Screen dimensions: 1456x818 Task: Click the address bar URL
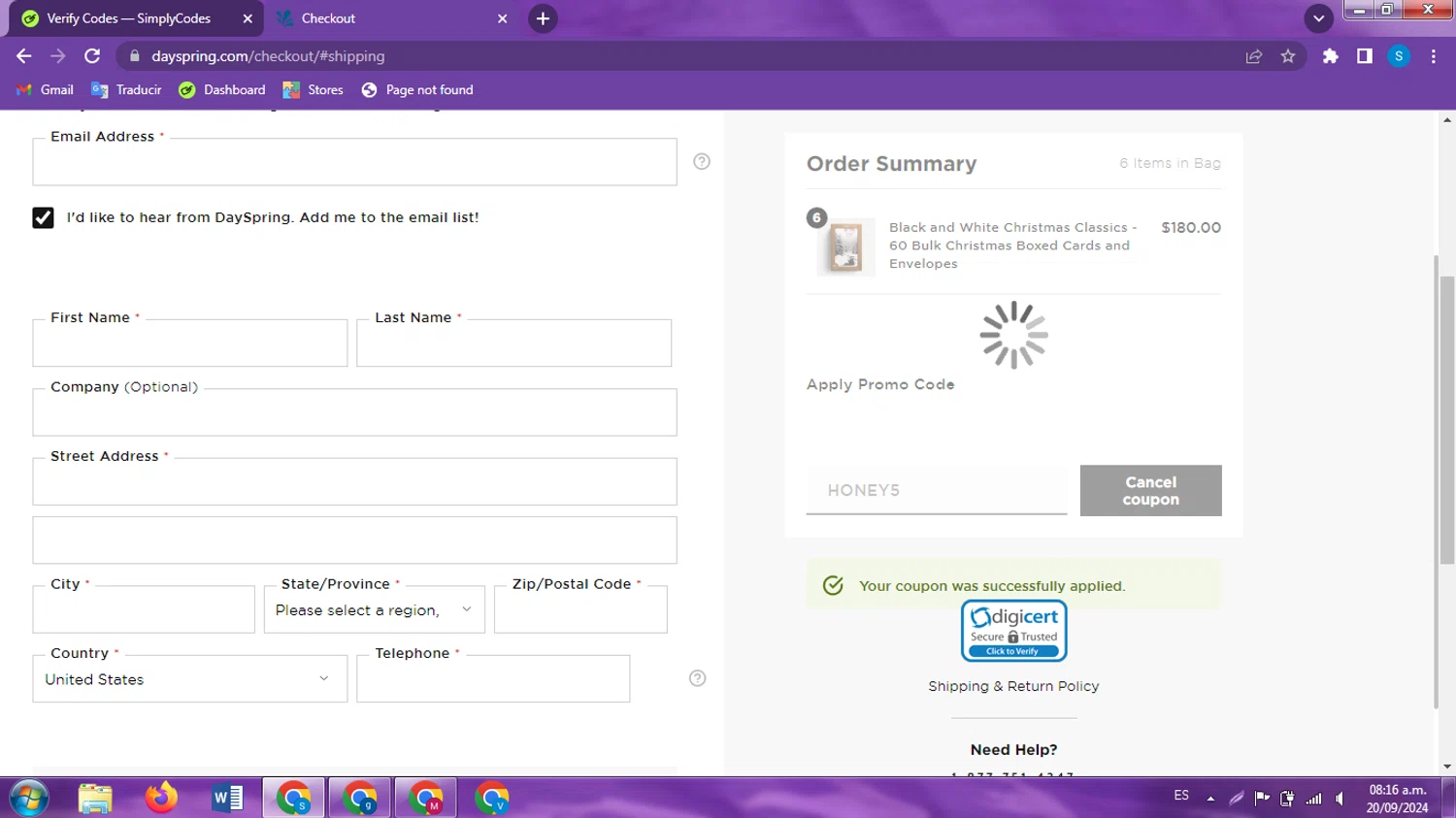(x=268, y=56)
